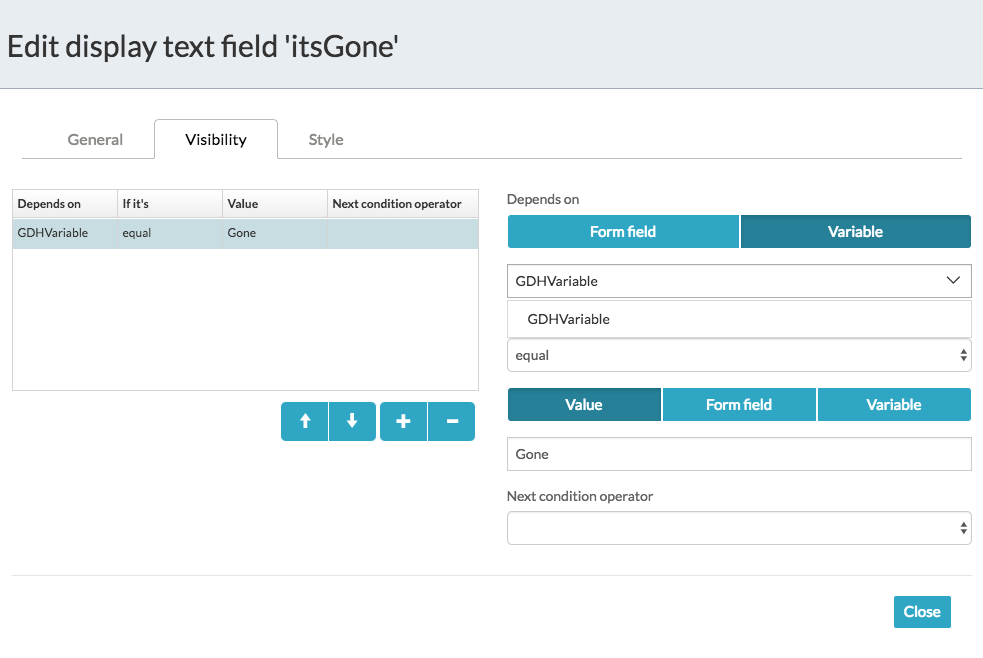Screen dimensions: 983x658
Task: Select Value as comparison type
Action: coord(584,404)
